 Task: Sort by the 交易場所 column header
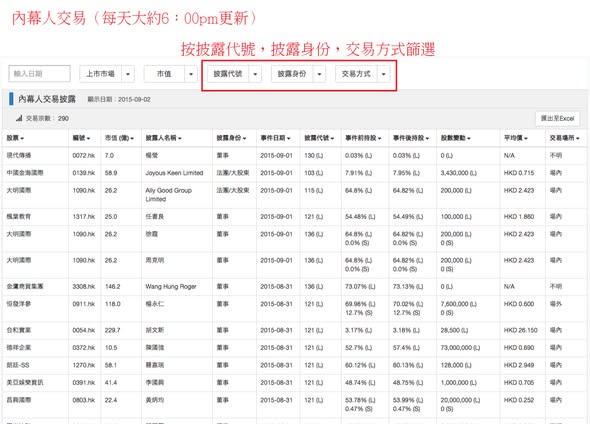[x=564, y=138]
